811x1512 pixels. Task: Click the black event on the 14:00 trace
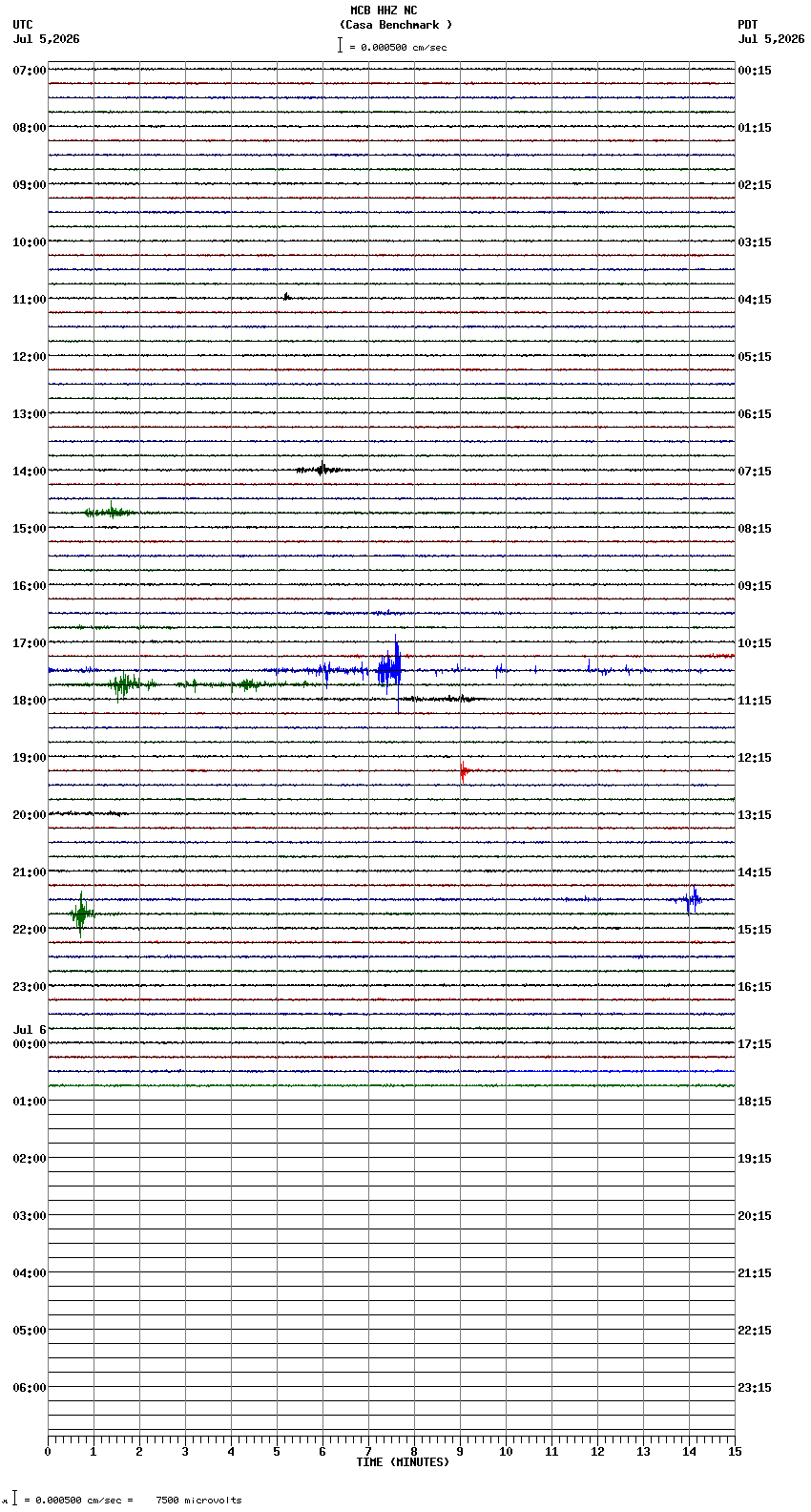[x=322, y=469]
